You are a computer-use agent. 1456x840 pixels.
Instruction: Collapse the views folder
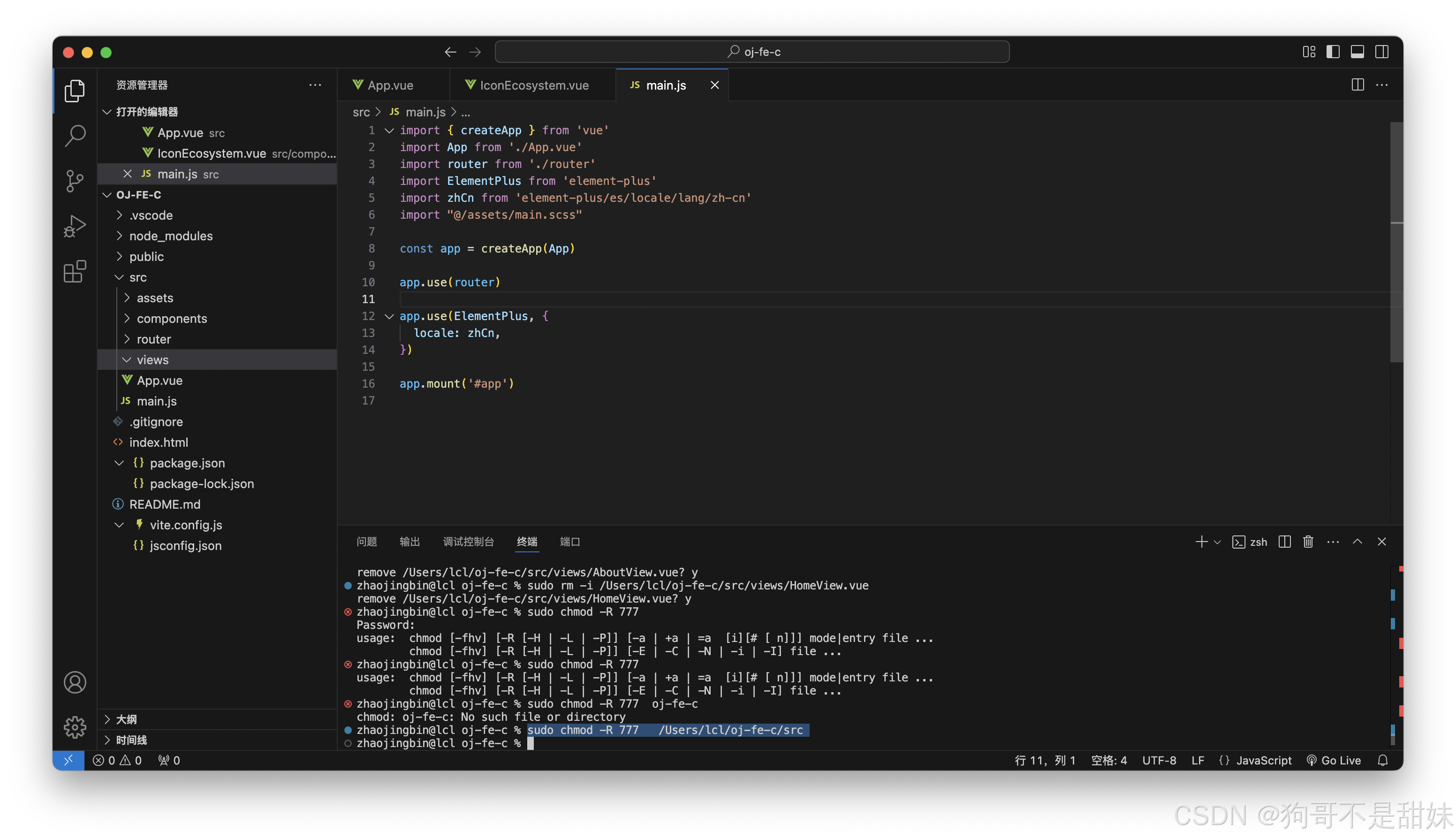coord(152,360)
